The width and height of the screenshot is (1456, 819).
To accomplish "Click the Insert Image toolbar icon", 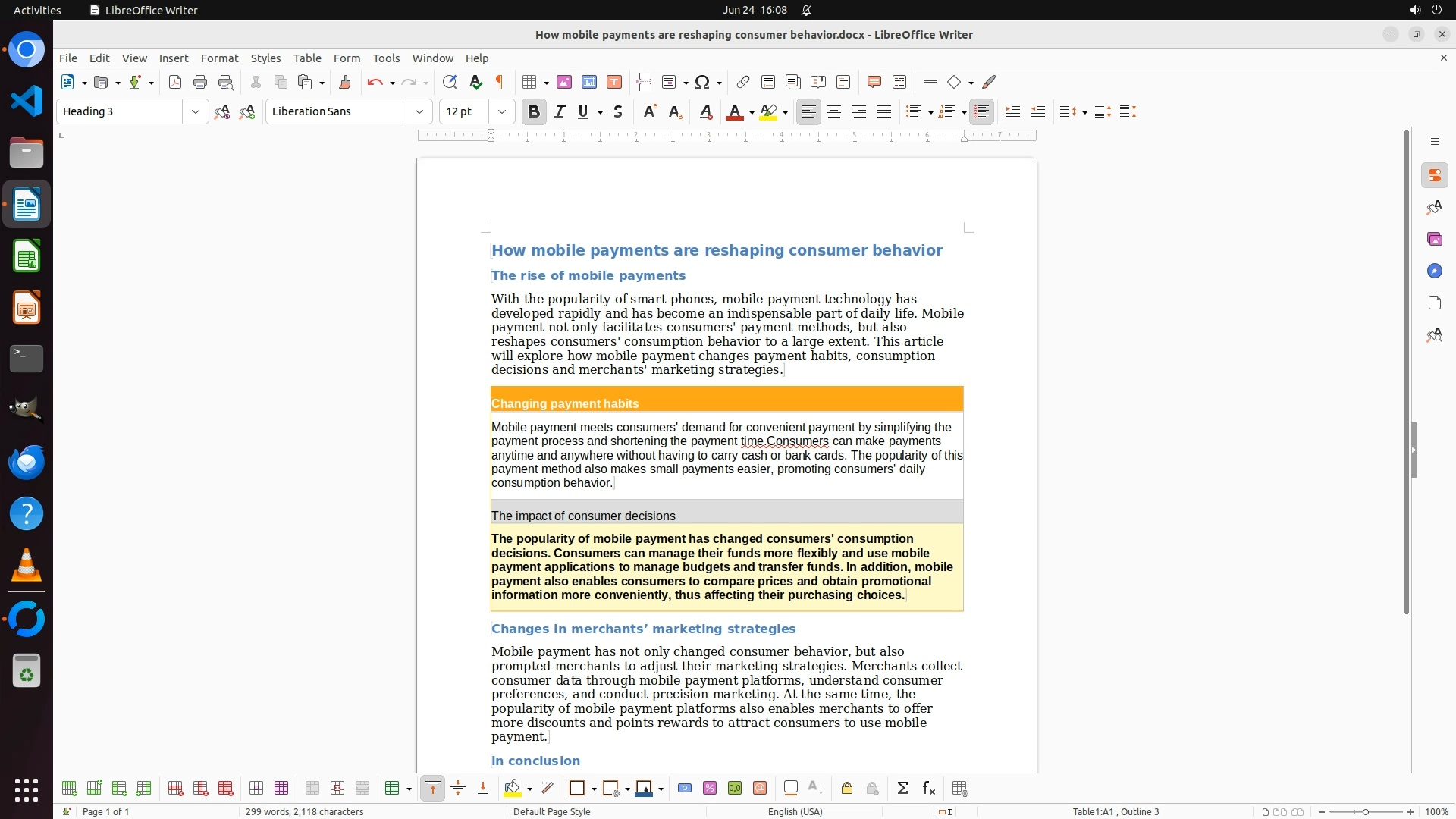I will 564,83.
